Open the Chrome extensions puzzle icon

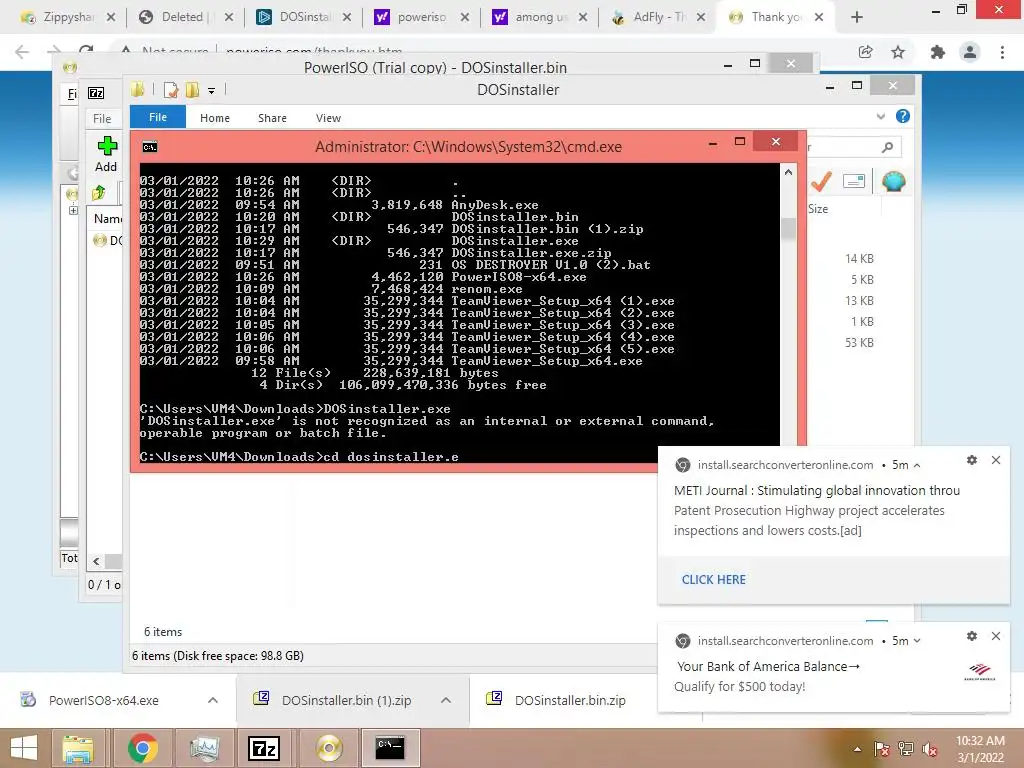tap(938, 52)
